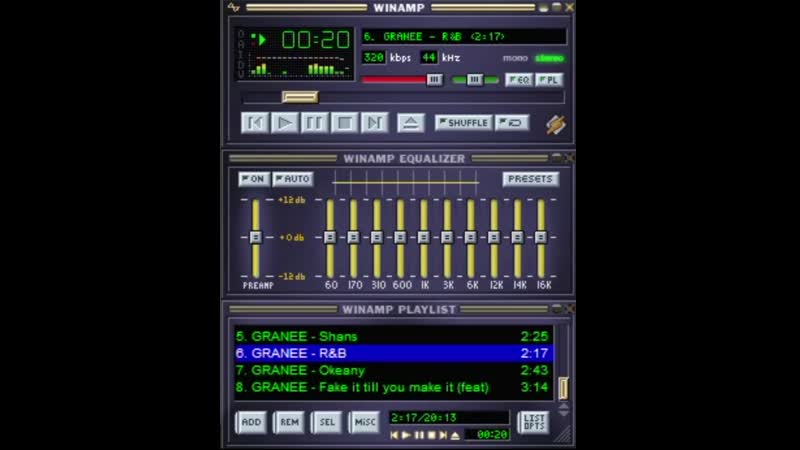Enable the equalizer AUTO button
The width and height of the screenshot is (800, 450).
[x=293, y=179]
